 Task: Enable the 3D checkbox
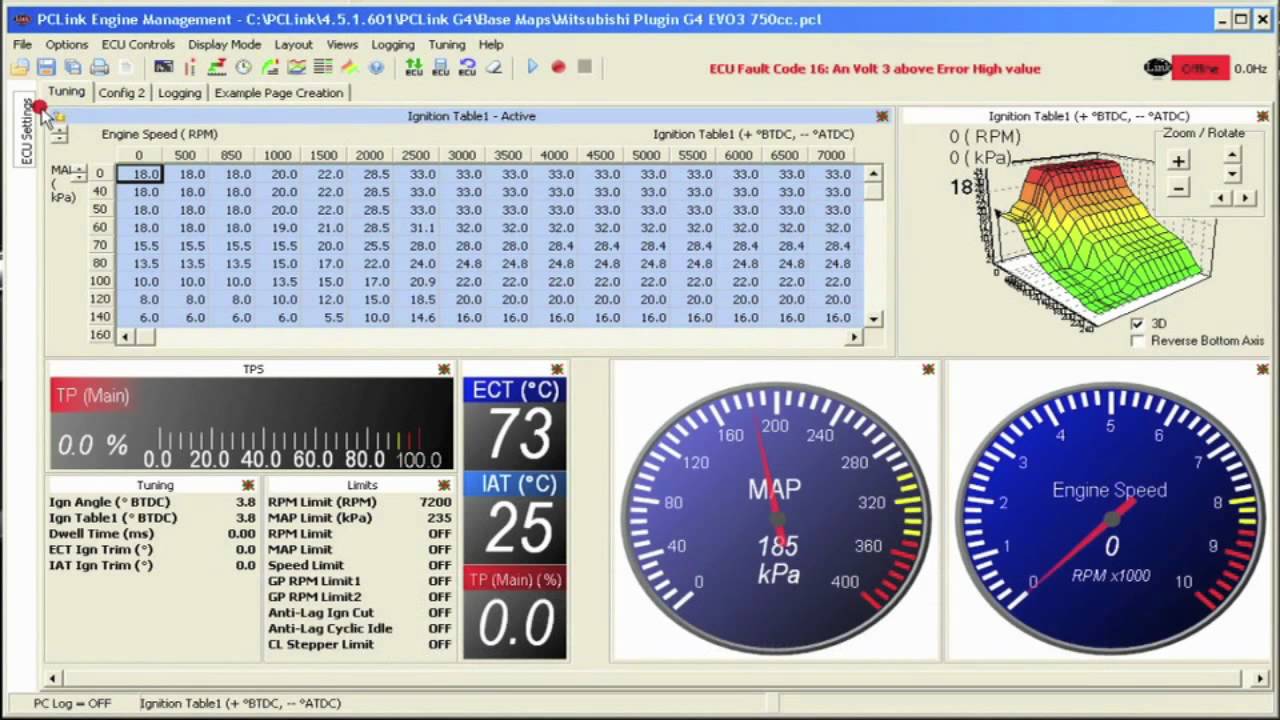pyautogui.click(x=1137, y=324)
